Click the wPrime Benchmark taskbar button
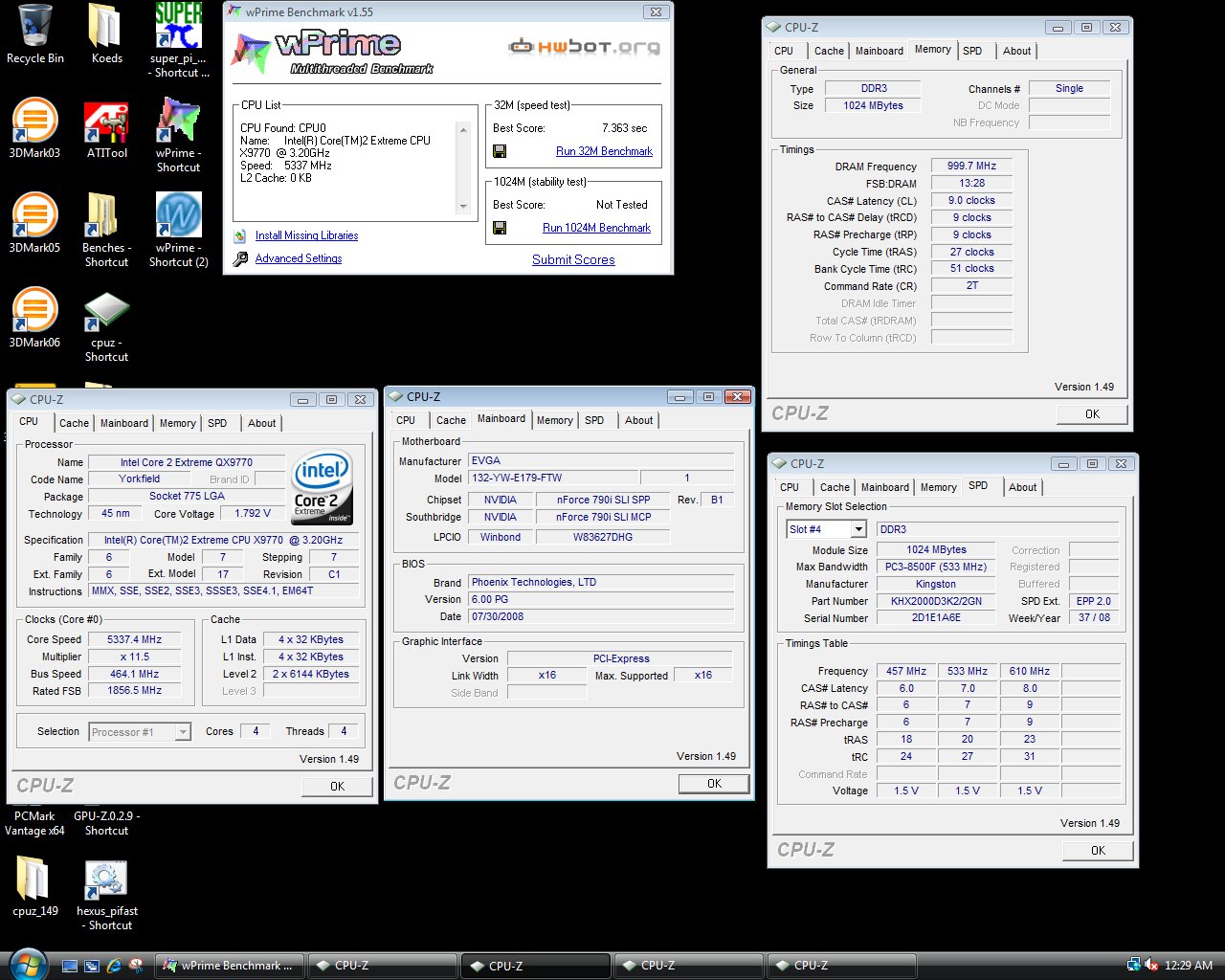Screen dimensions: 1225x980 pyautogui.click(x=230, y=966)
